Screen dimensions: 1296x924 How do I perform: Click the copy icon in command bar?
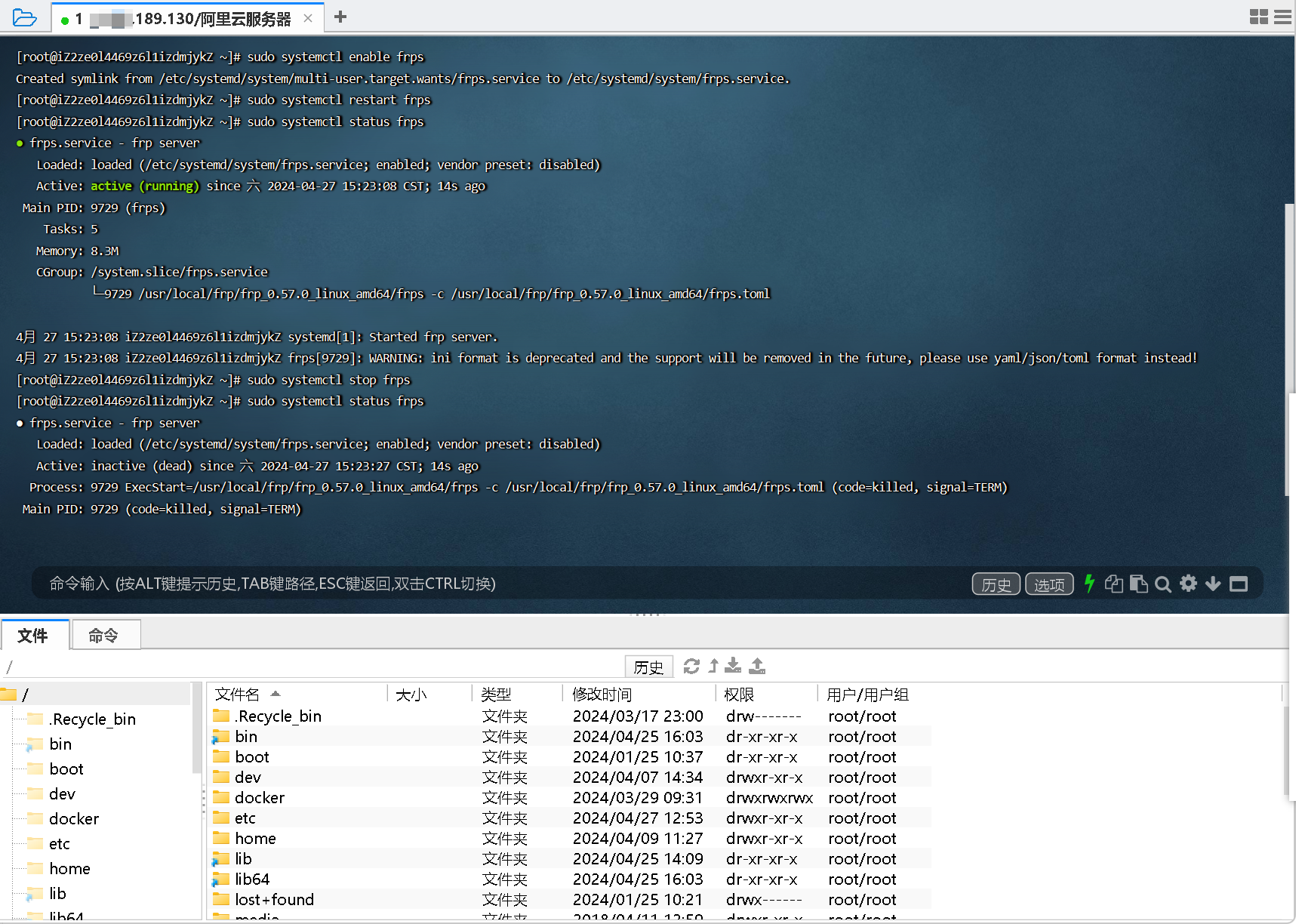pyautogui.click(x=1113, y=584)
